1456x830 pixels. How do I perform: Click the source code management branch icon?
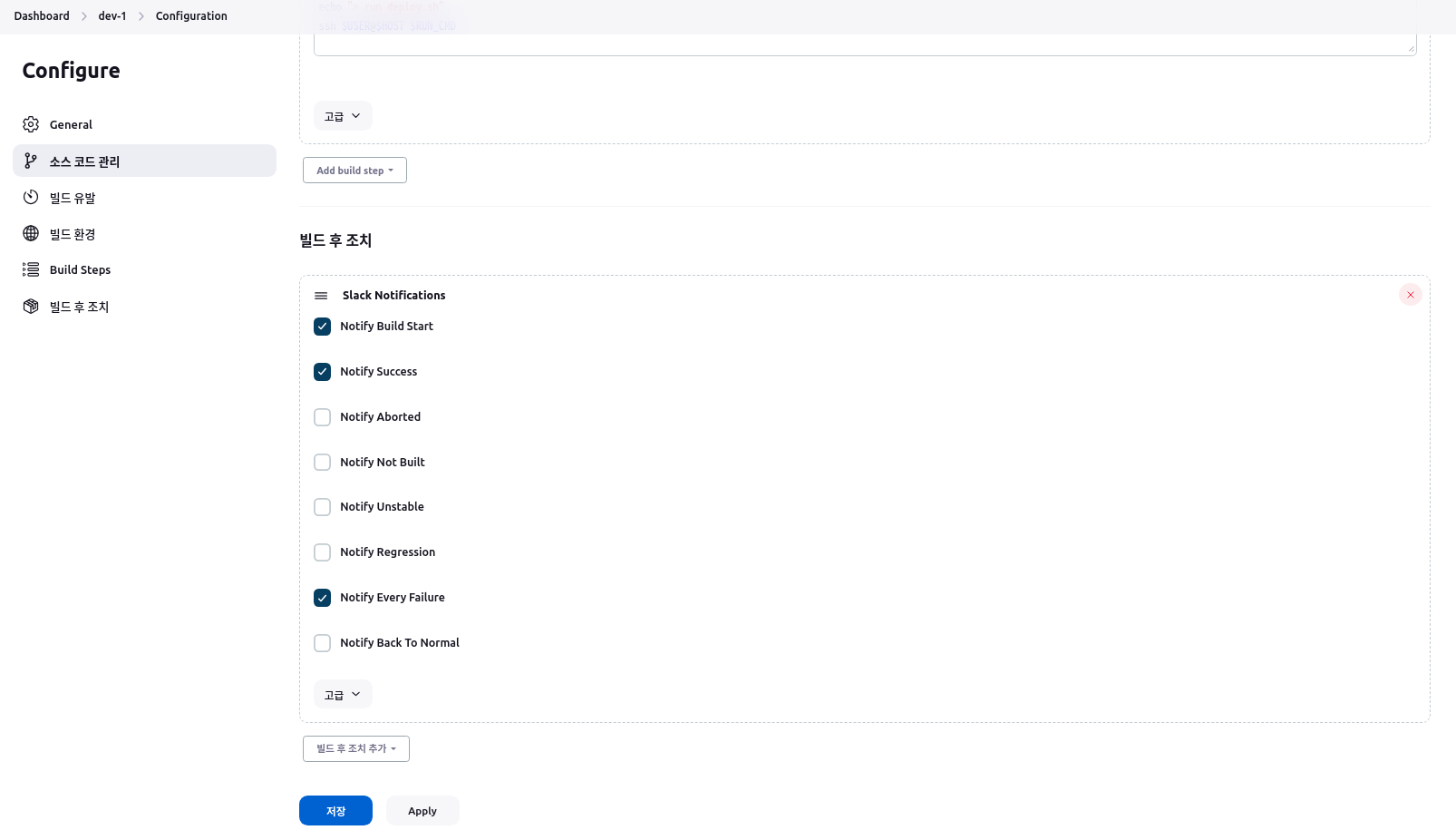(31, 161)
